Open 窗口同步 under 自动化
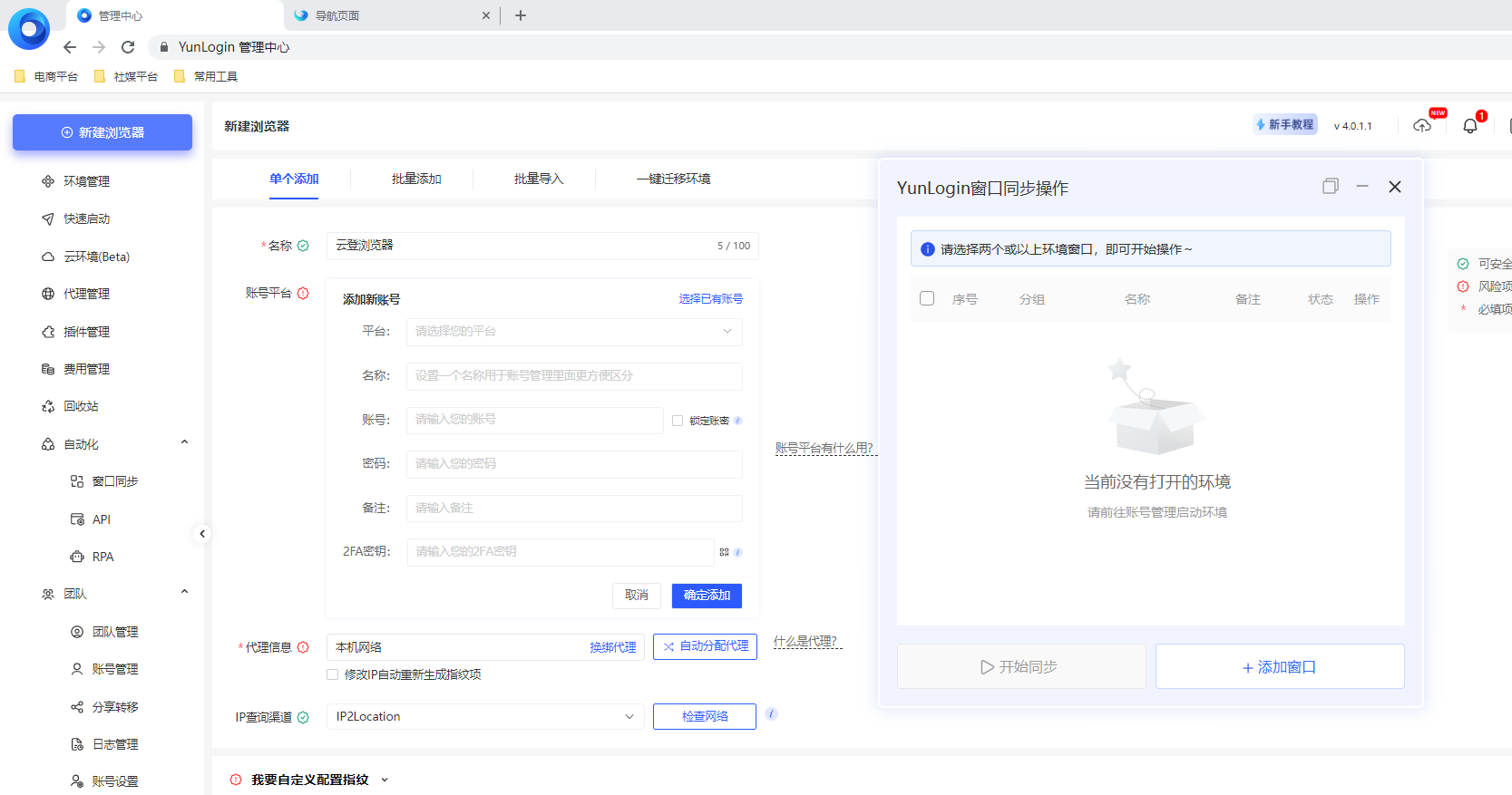Viewport: 1512px width, 795px height. pyautogui.click(x=114, y=481)
